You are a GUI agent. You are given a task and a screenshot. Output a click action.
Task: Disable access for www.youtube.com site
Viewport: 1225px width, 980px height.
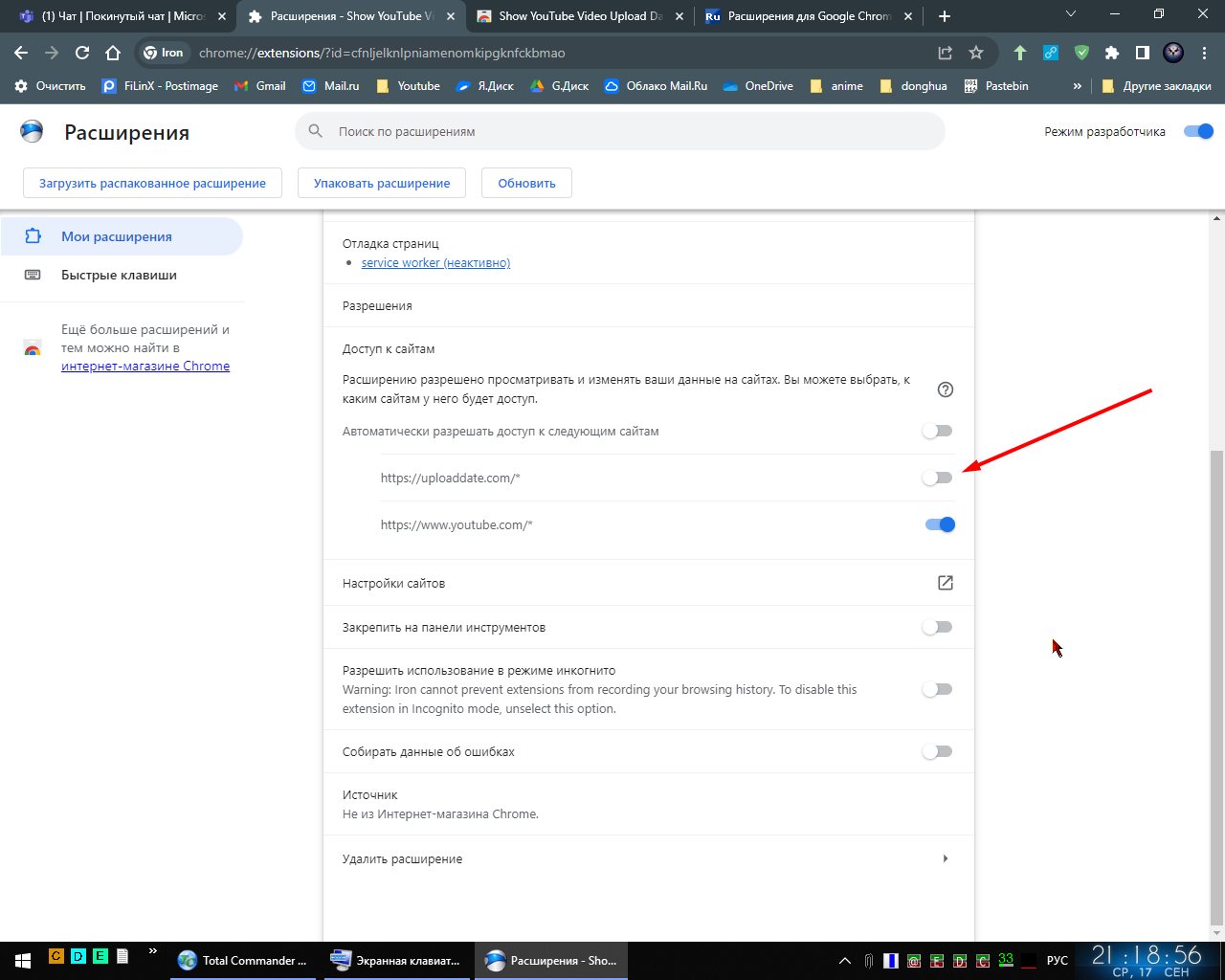tap(940, 524)
